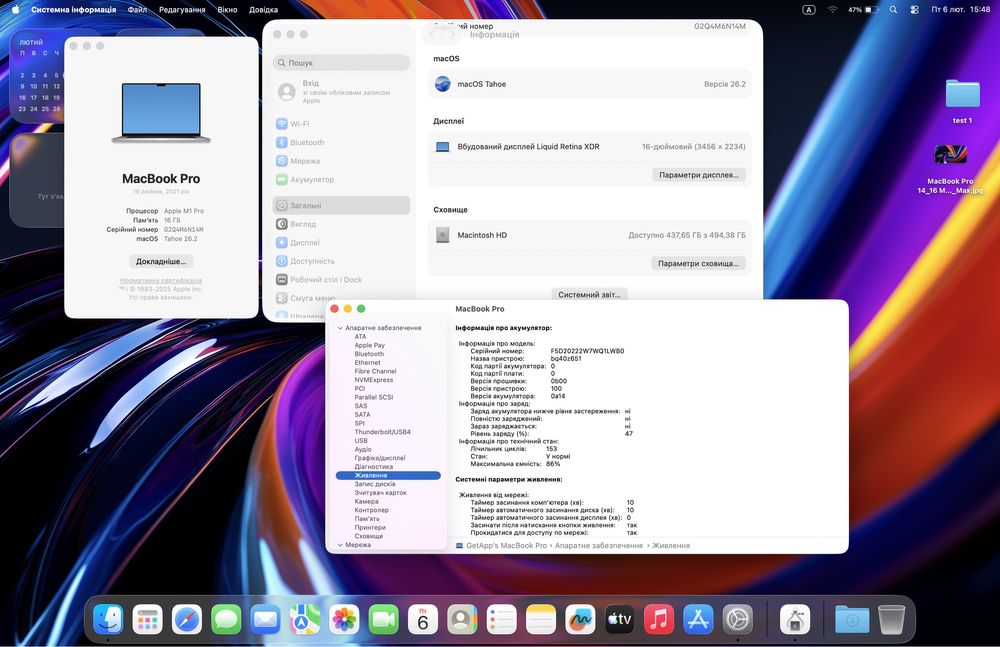Select Живлення item in hardware tree
The image size is (1000, 647).
pyautogui.click(x=388, y=475)
